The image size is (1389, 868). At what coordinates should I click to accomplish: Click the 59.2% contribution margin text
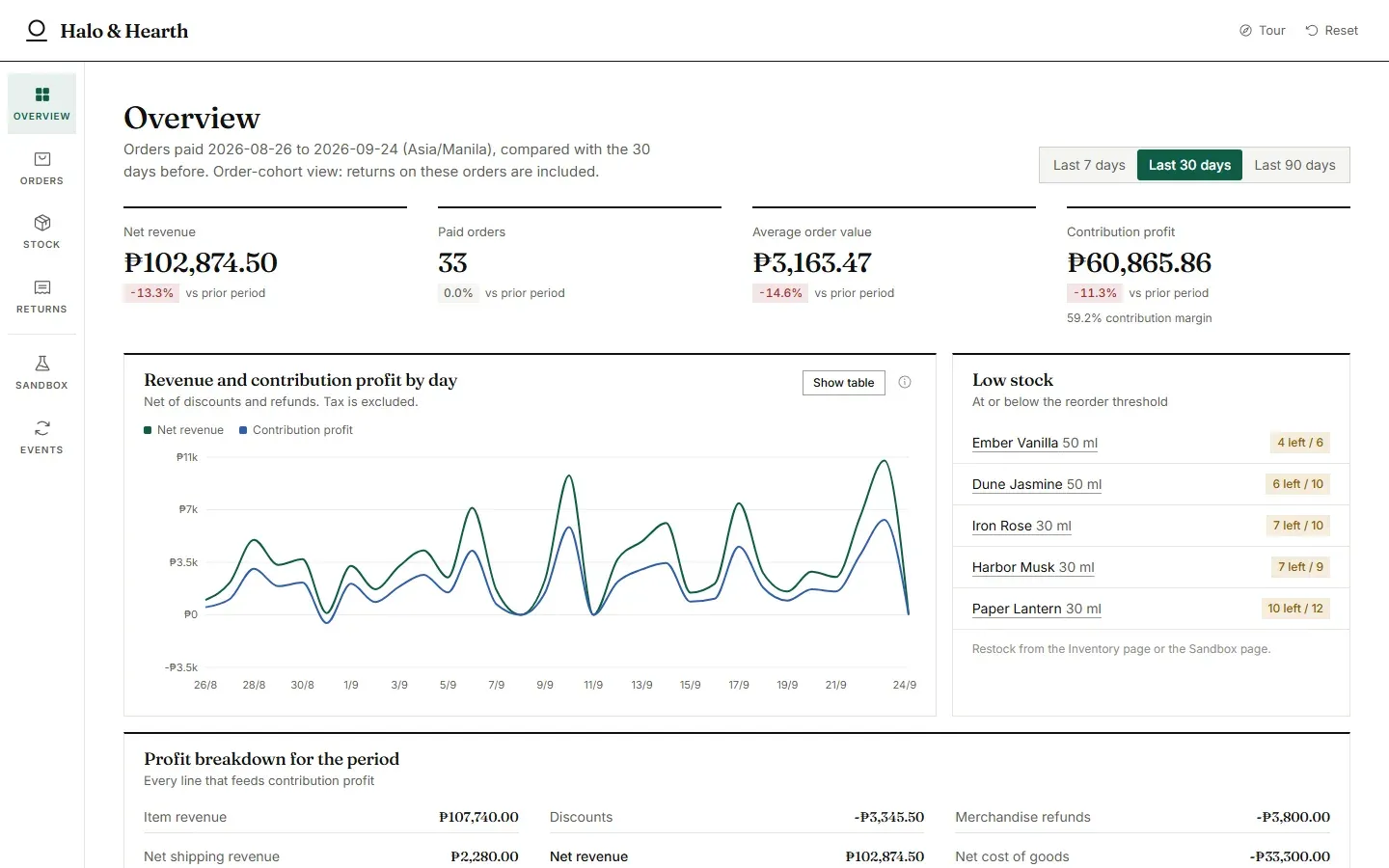pos(1139,318)
